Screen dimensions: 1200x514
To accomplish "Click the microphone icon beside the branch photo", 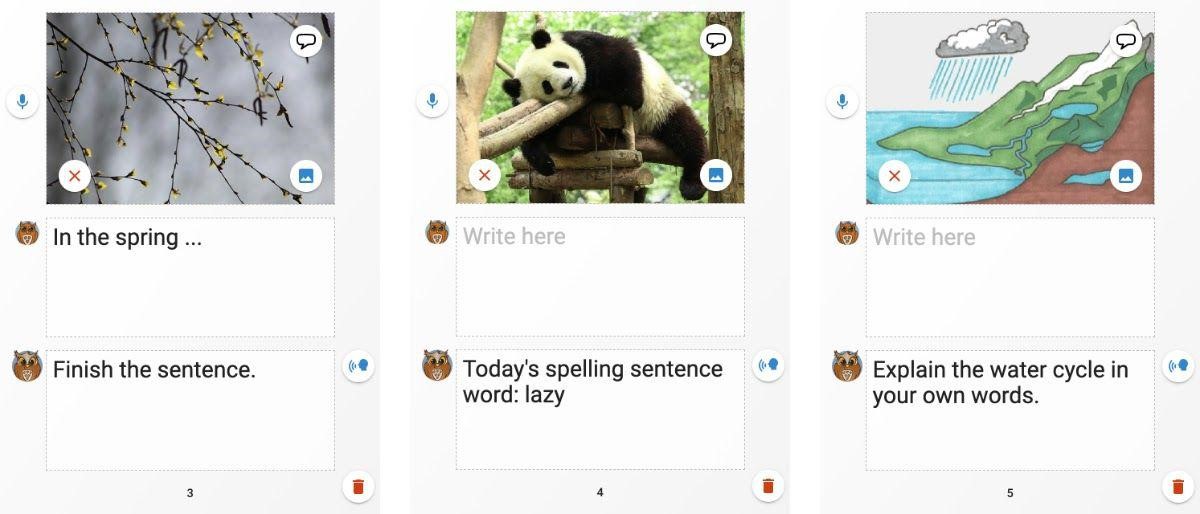I will click(22, 102).
